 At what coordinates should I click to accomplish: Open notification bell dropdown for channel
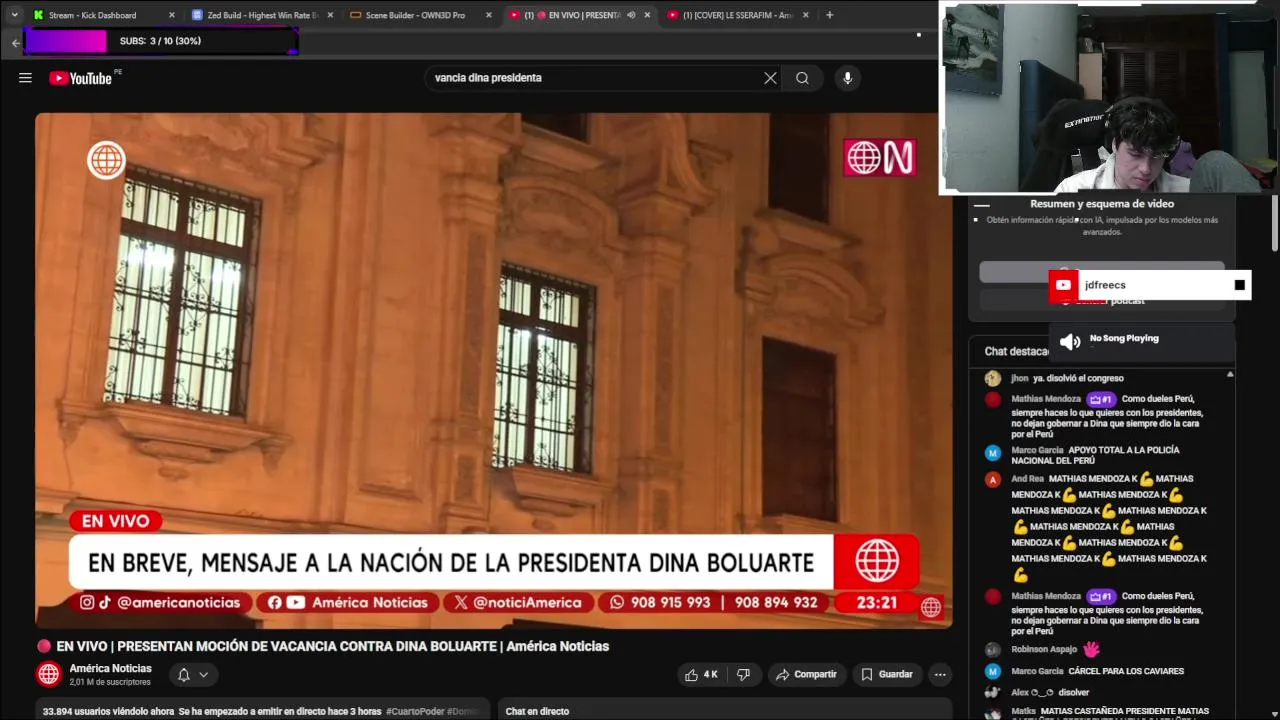193,675
